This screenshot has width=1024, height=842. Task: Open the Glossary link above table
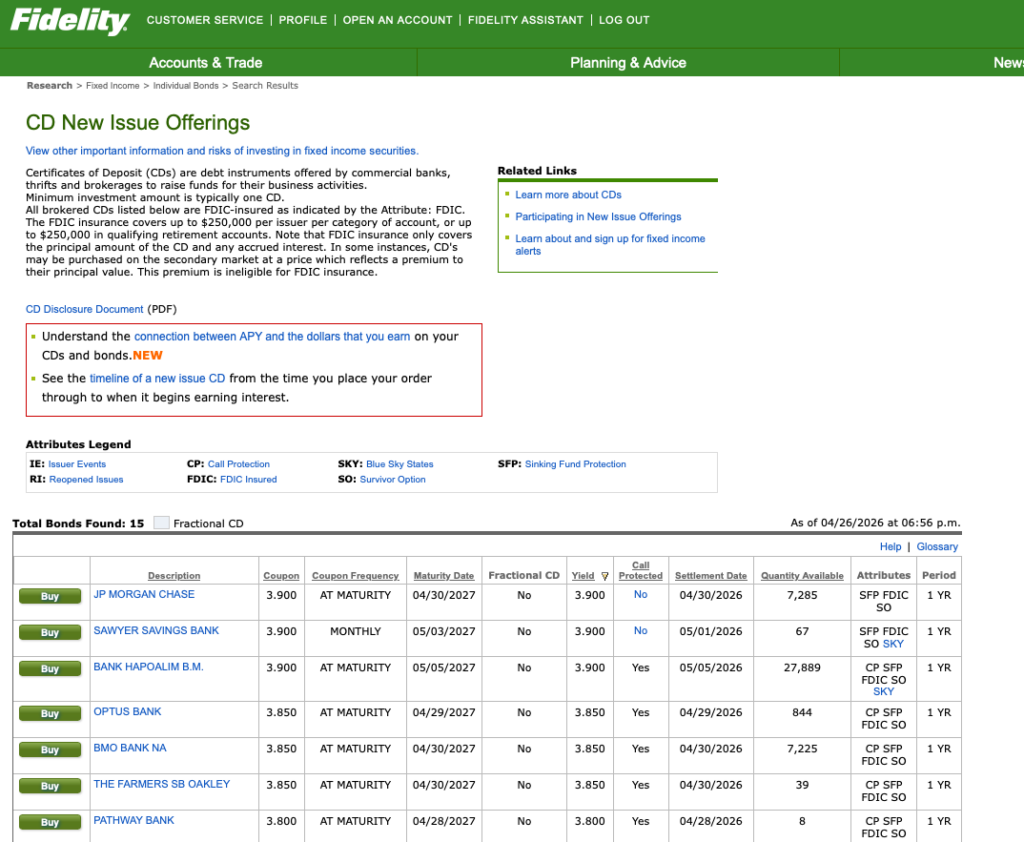[x=937, y=547]
